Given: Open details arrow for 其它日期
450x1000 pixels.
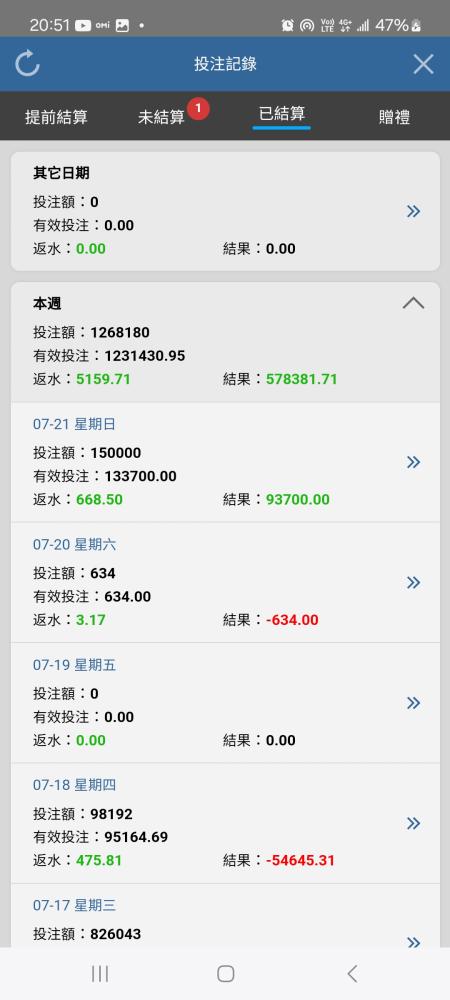Looking at the screenshot, I should 414,211.
